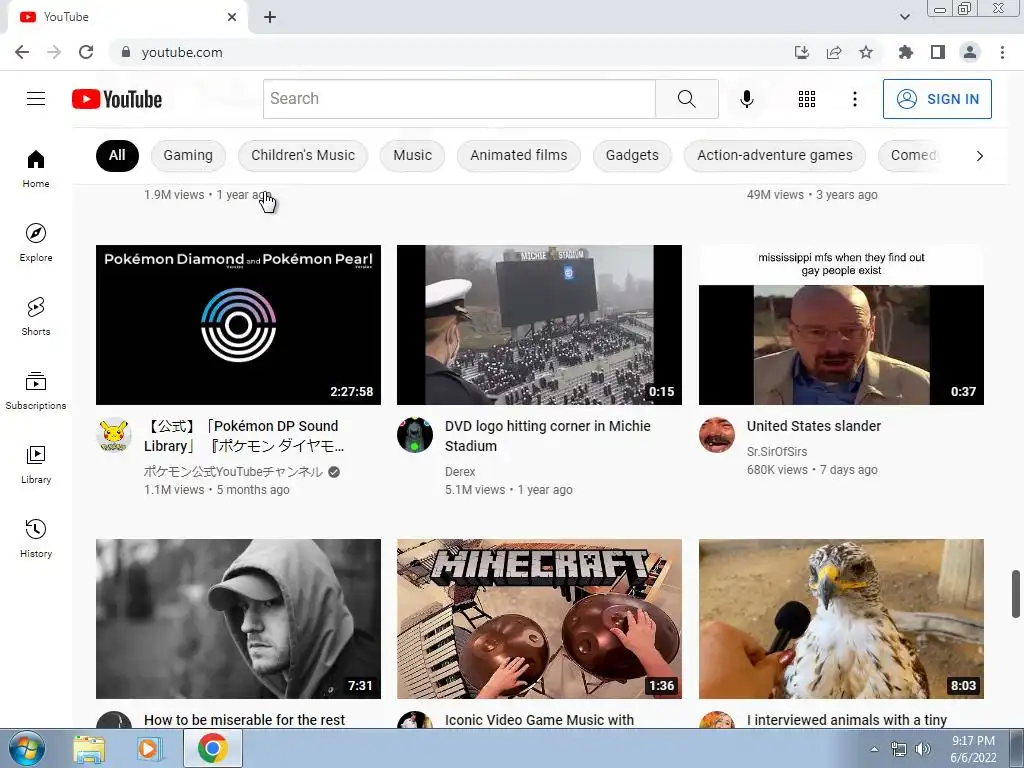Select the Music filter chip
The height and width of the screenshot is (768, 1024).
(412, 155)
